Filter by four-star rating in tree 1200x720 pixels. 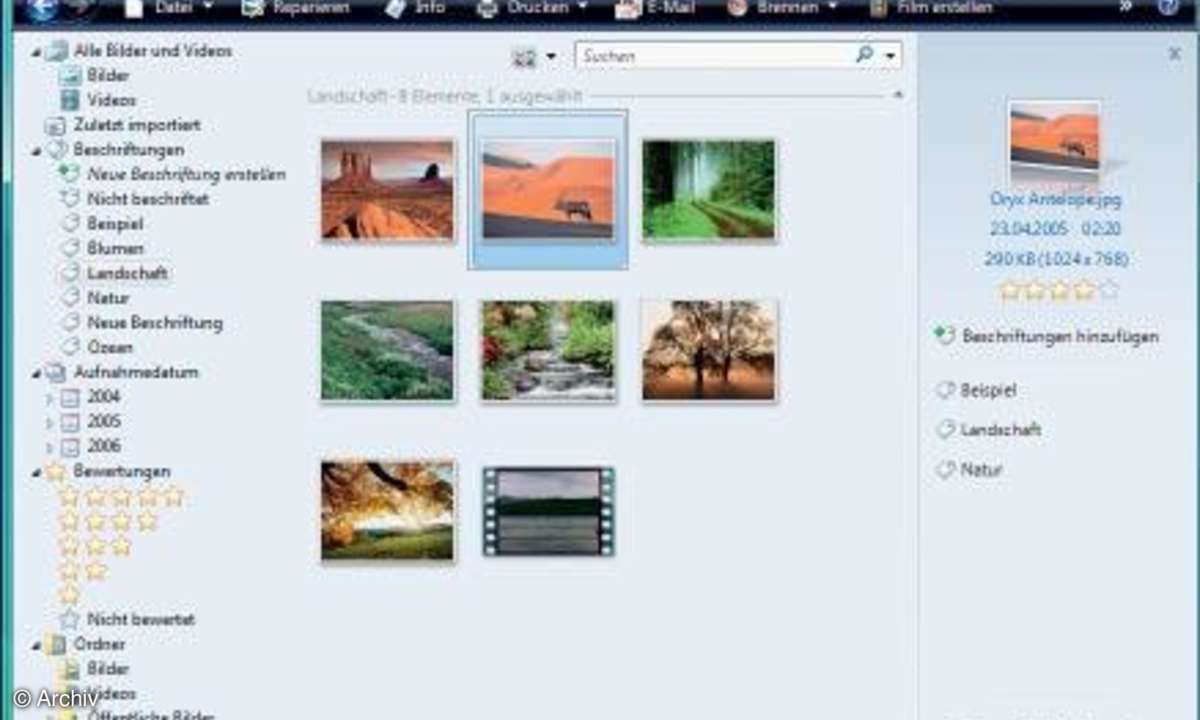coord(108,521)
